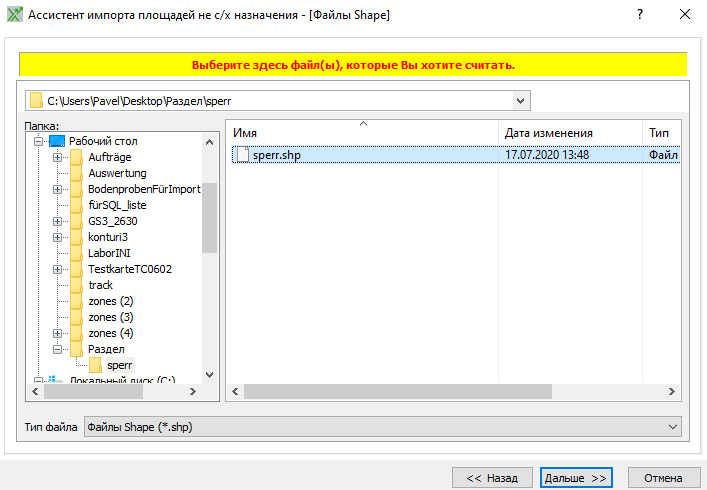707x490 pixels.
Task: Click the Отмена cancel button
Action: click(x=663, y=478)
